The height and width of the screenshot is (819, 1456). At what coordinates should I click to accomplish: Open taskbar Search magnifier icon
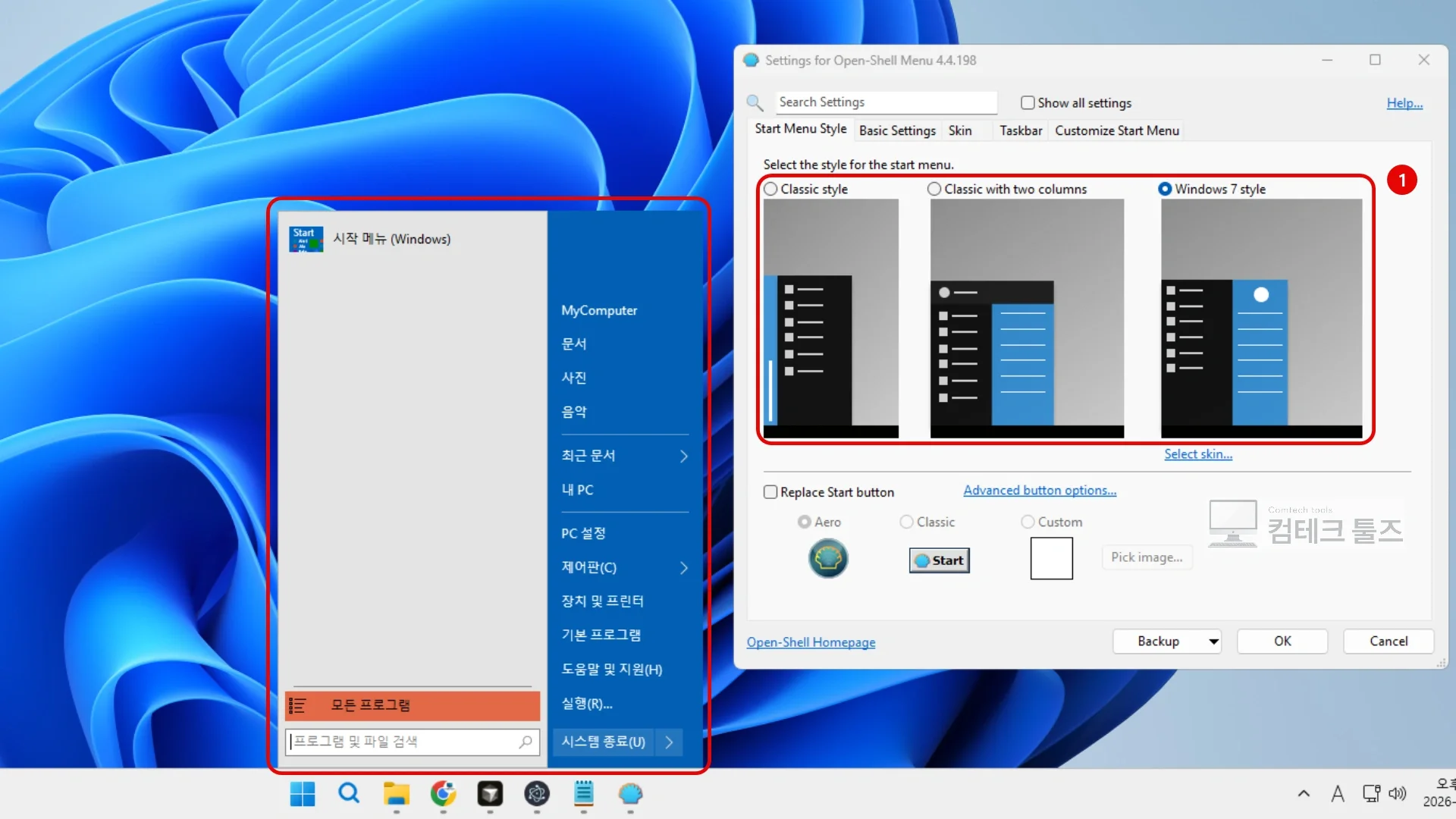(349, 794)
